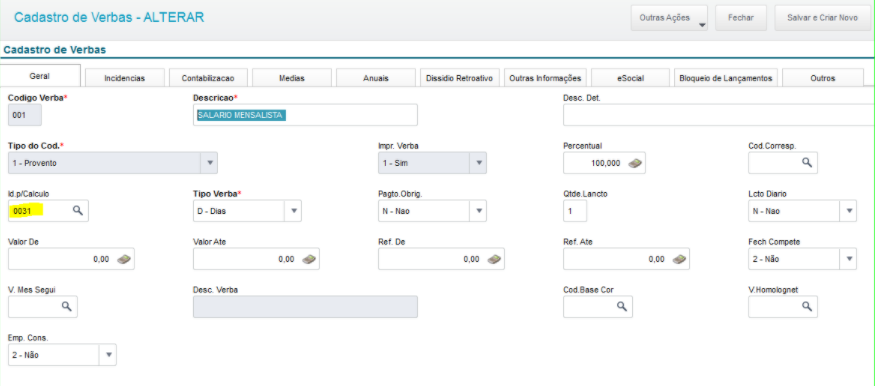Open lookup magnifier in V.Homolognet field

[807, 306]
